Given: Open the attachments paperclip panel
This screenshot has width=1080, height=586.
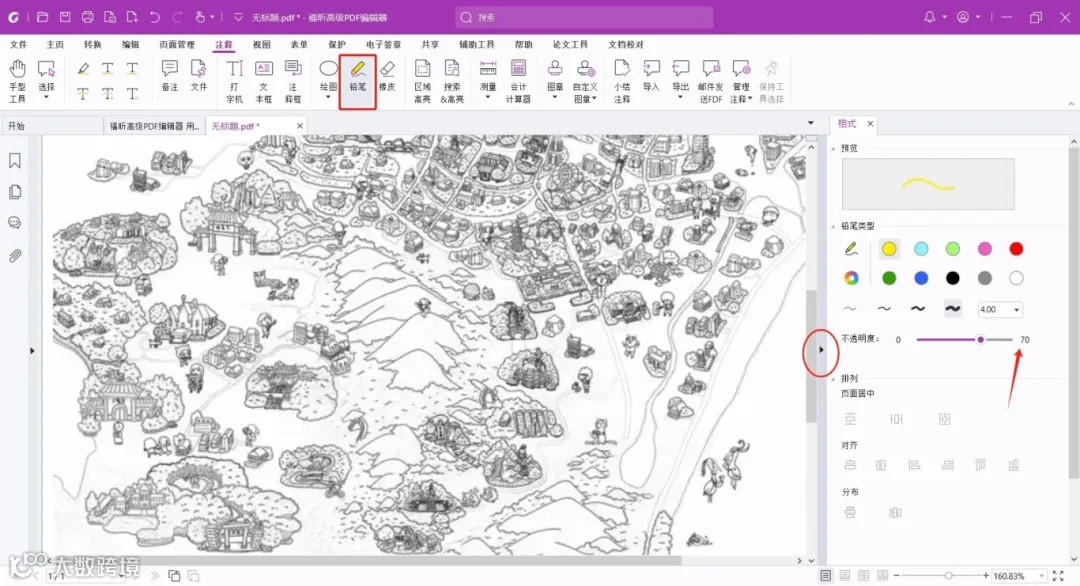Looking at the screenshot, I should [14, 255].
